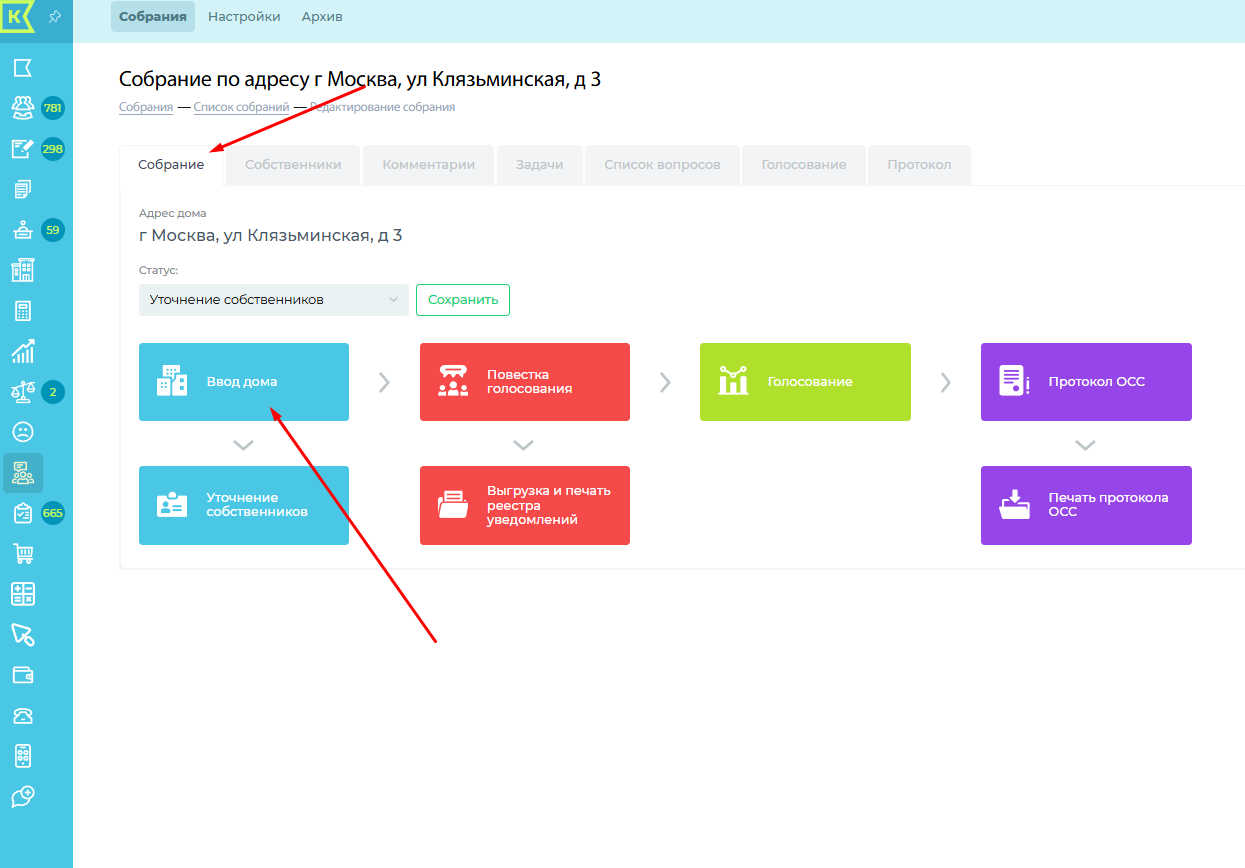Click the Печать протокола ОСС tile

pyautogui.click(x=1085, y=505)
